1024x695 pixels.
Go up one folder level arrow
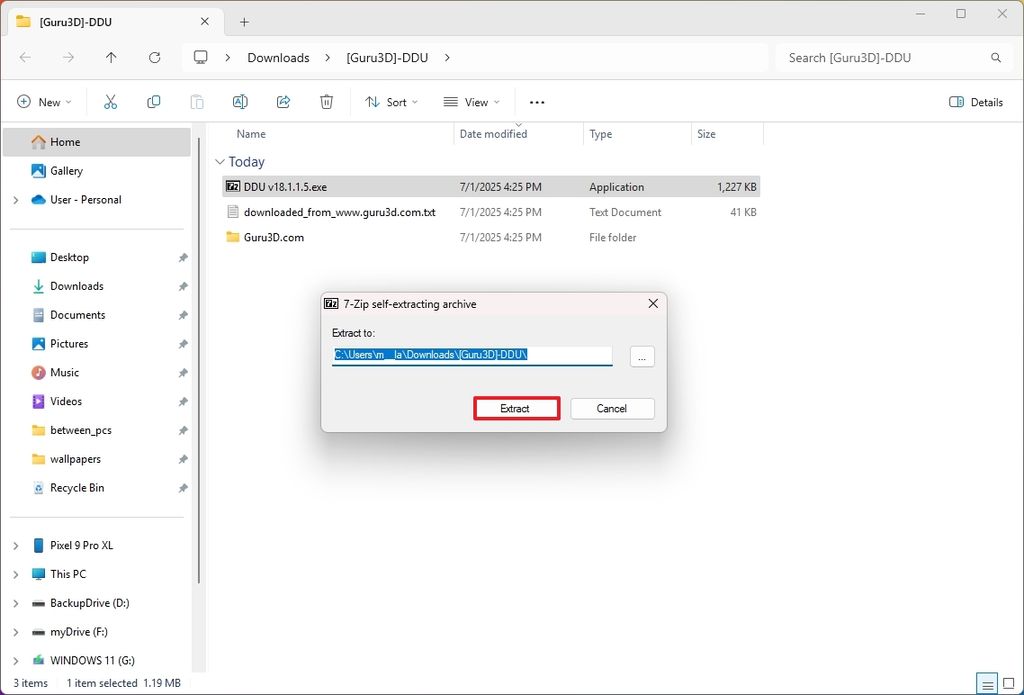click(112, 57)
